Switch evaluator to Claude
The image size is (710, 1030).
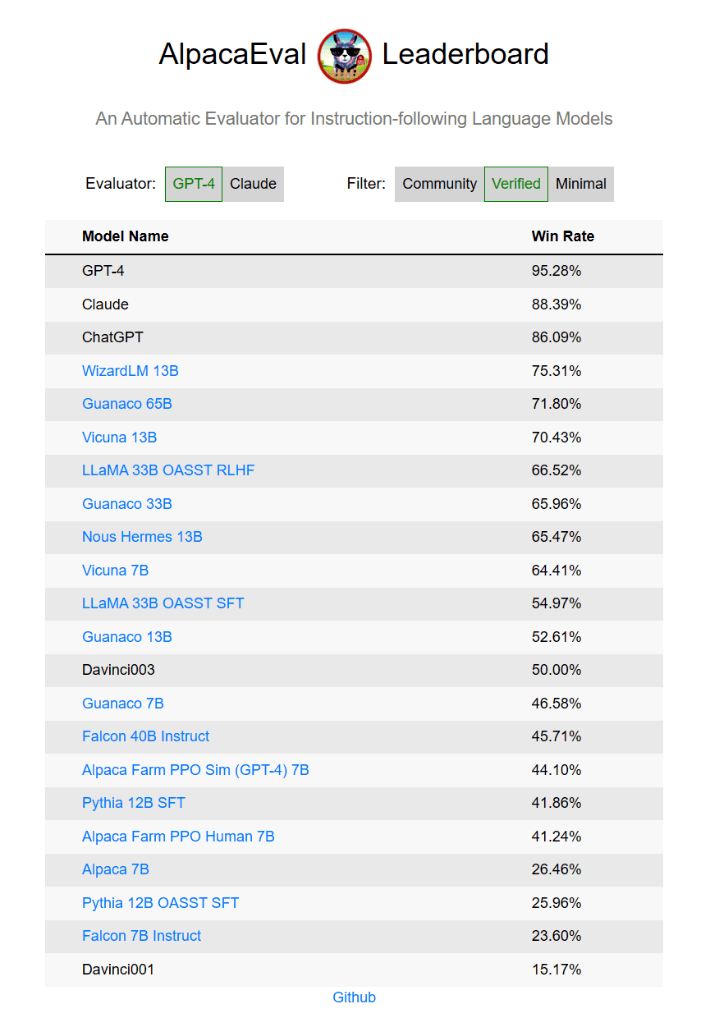tap(253, 184)
